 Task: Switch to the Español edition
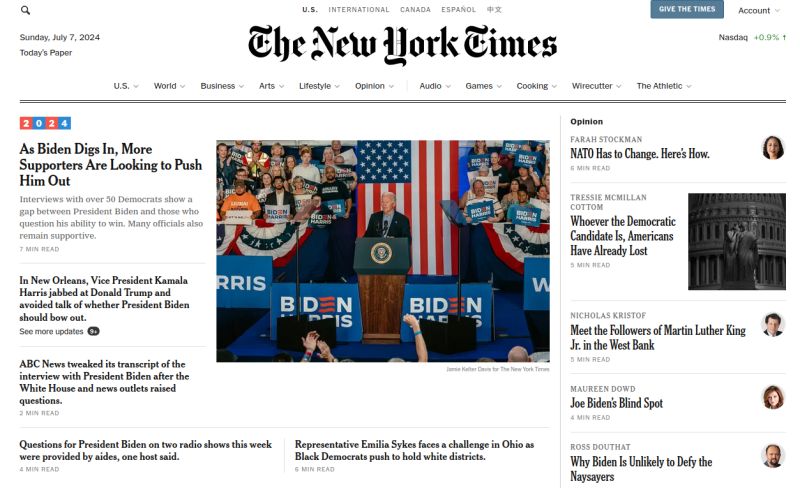click(x=458, y=10)
